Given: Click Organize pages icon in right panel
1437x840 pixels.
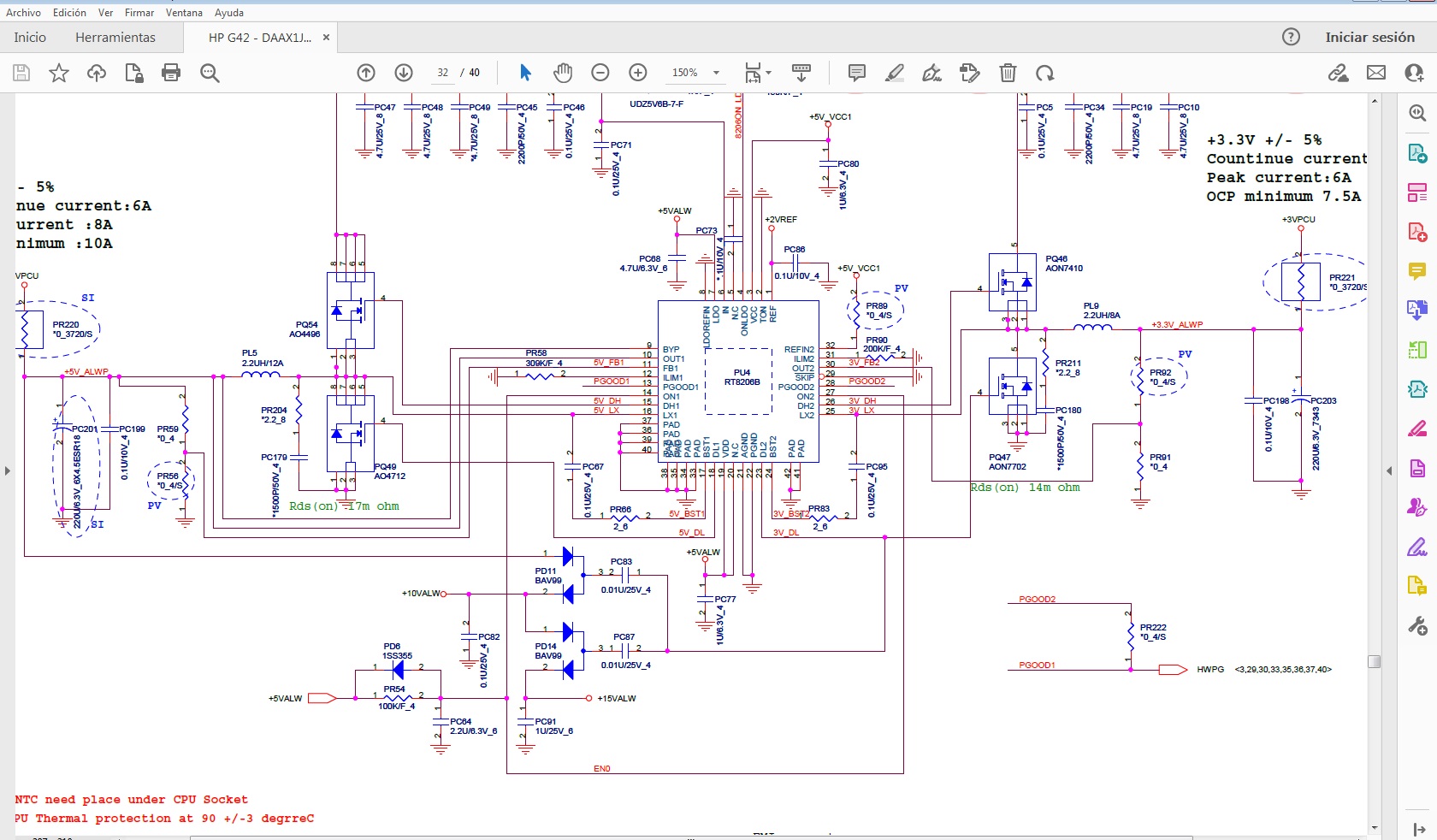Looking at the screenshot, I should tap(1417, 192).
